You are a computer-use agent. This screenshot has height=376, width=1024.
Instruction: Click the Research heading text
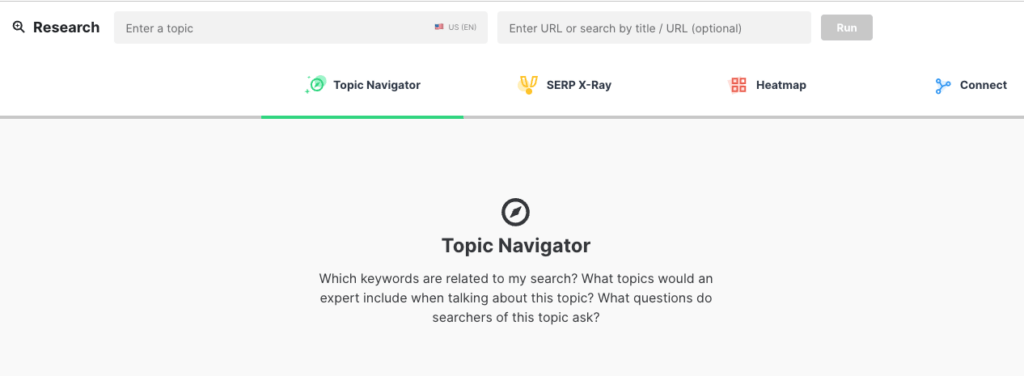(67, 27)
